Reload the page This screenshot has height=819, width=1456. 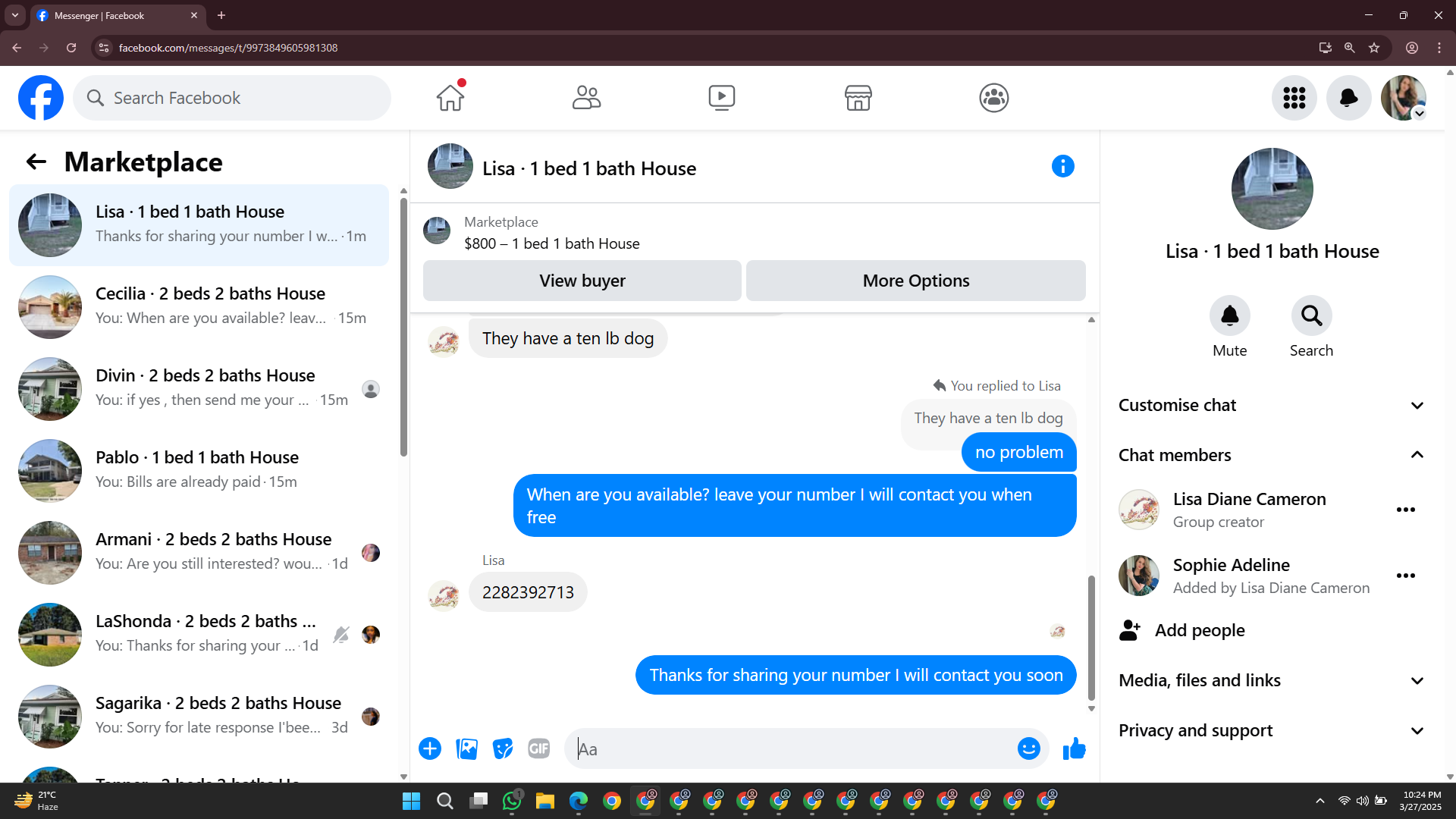[x=71, y=48]
